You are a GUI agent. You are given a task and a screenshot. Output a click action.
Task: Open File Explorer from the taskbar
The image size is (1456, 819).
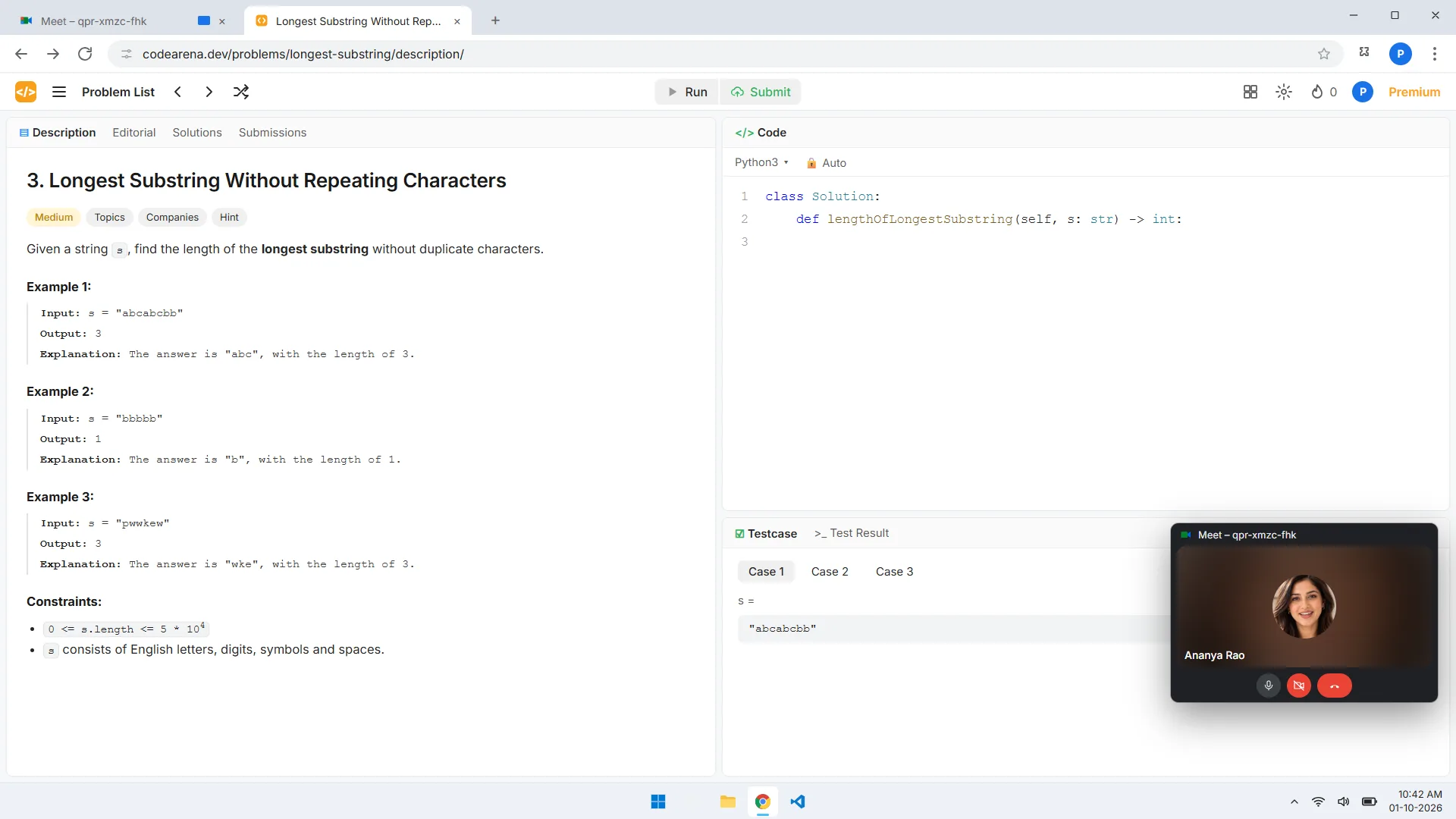click(728, 802)
